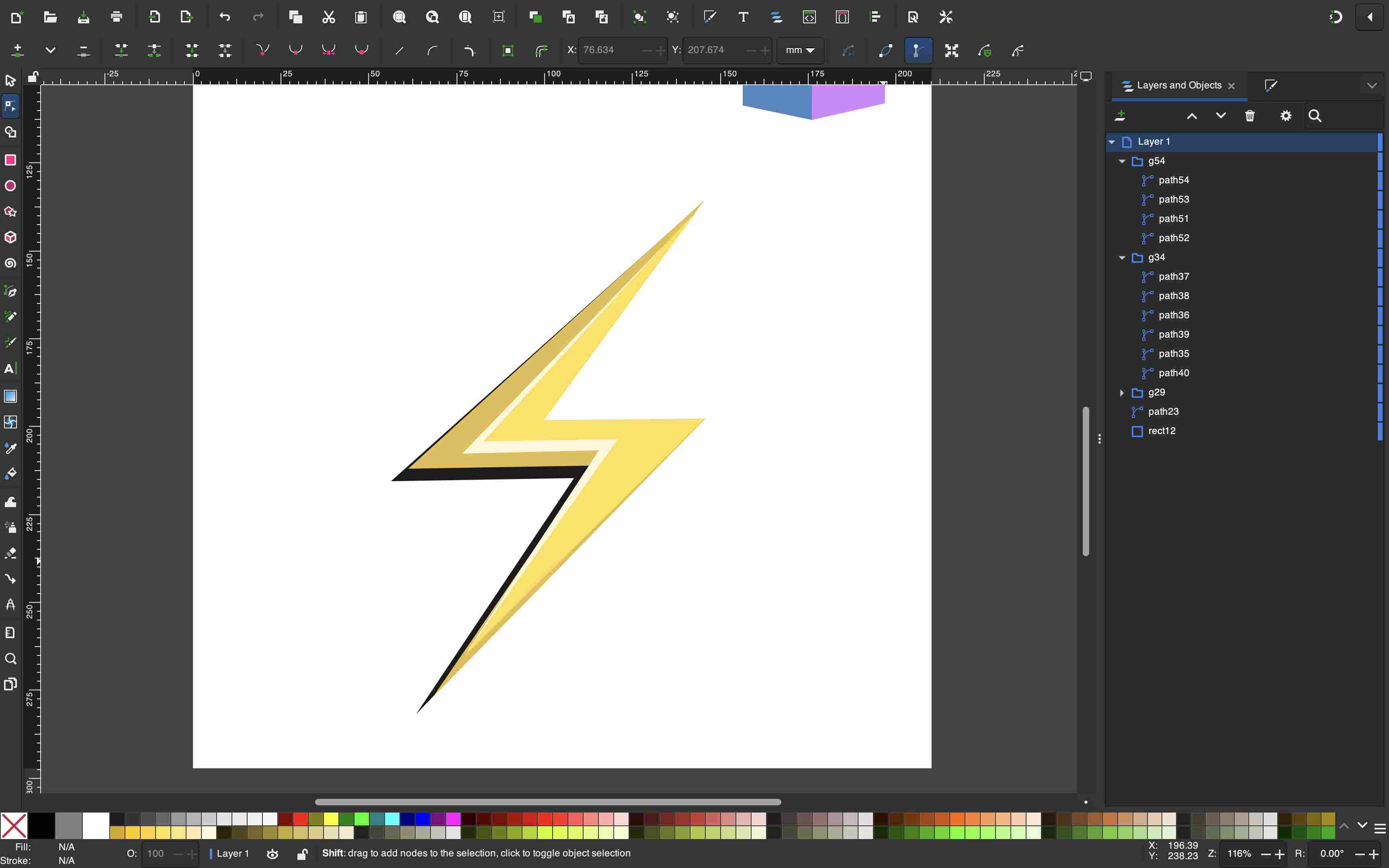
Task: Select the Shape Builder tool
Action: tap(10, 132)
